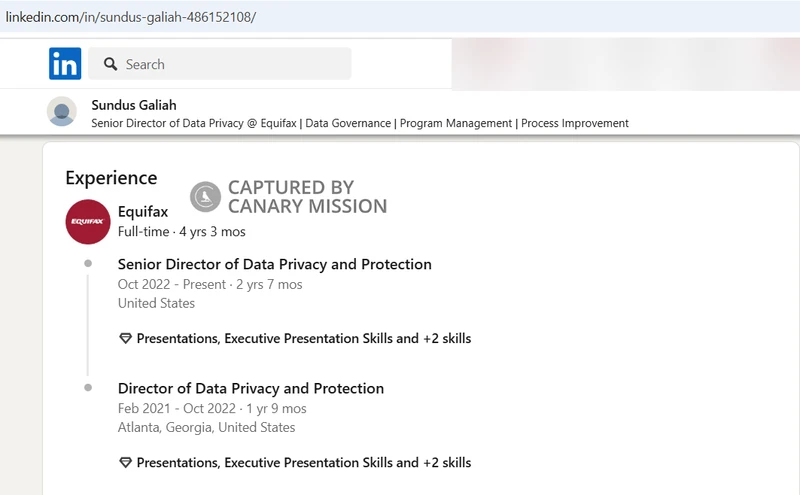Viewport: 800px width, 495px height.
Task: Click timeline dot beside Senior Director role
Action: [x=88, y=264]
